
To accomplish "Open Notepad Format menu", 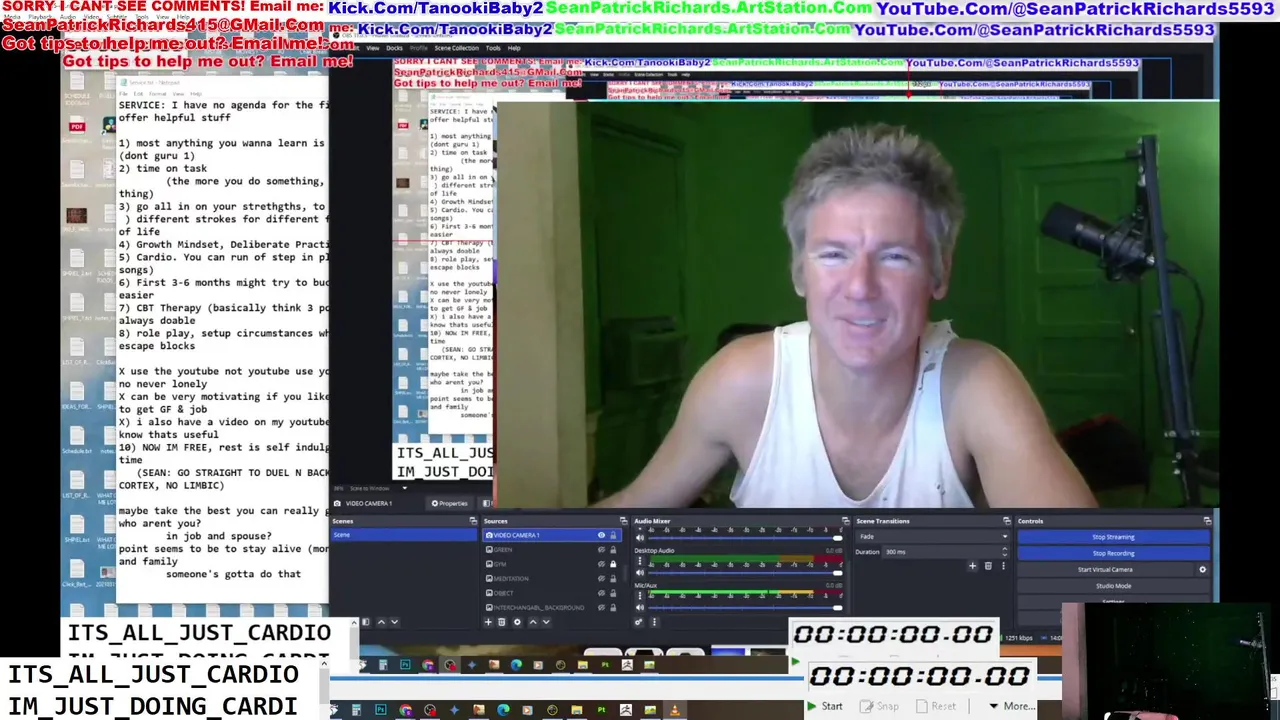I will click(158, 93).
